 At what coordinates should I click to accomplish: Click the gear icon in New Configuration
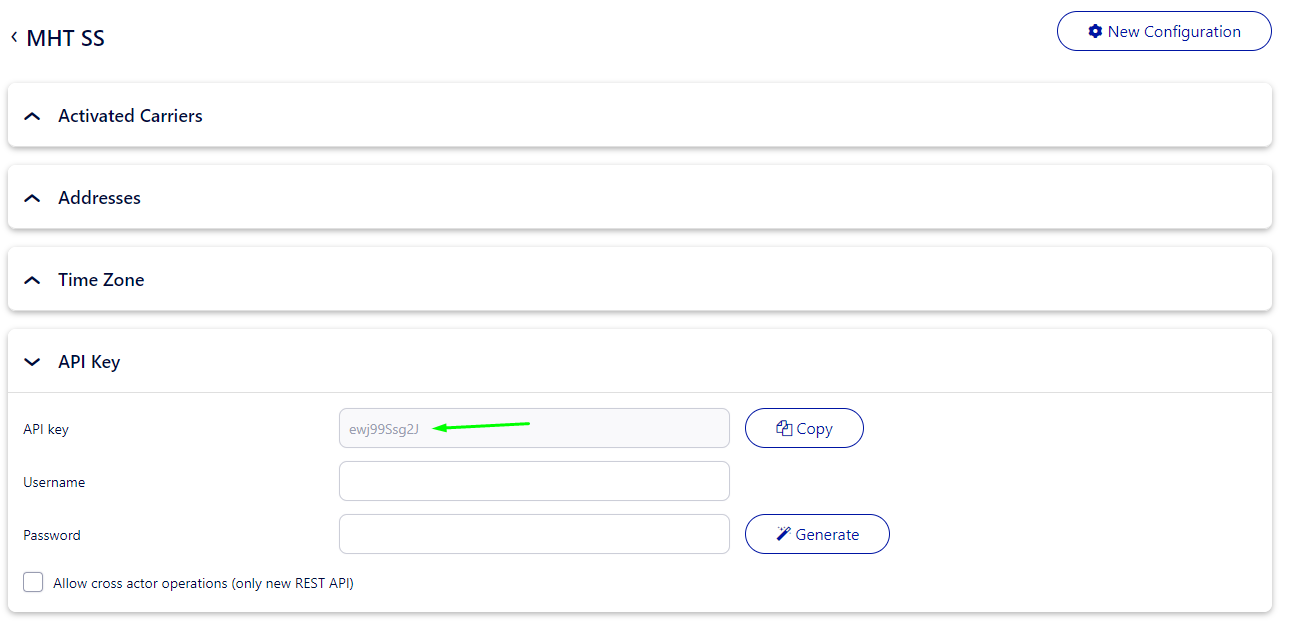point(1095,31)
